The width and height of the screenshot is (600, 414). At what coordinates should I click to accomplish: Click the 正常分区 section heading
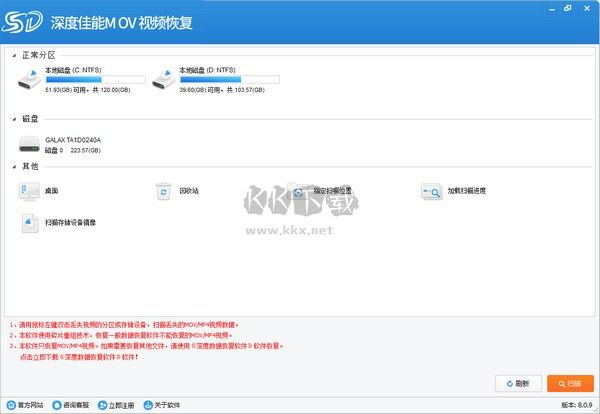[39, 55]
